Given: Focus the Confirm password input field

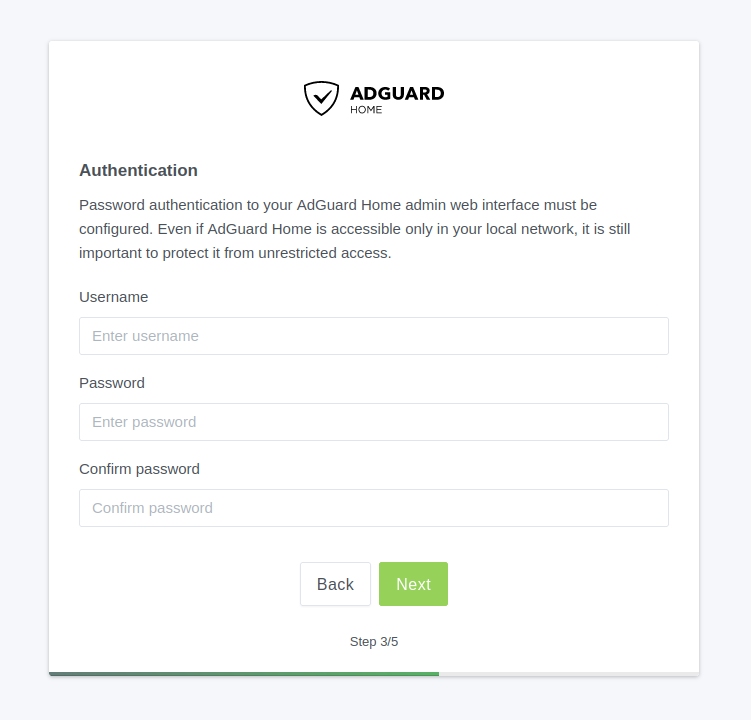Looking at the screenshot, I should [x=373, y=508].
